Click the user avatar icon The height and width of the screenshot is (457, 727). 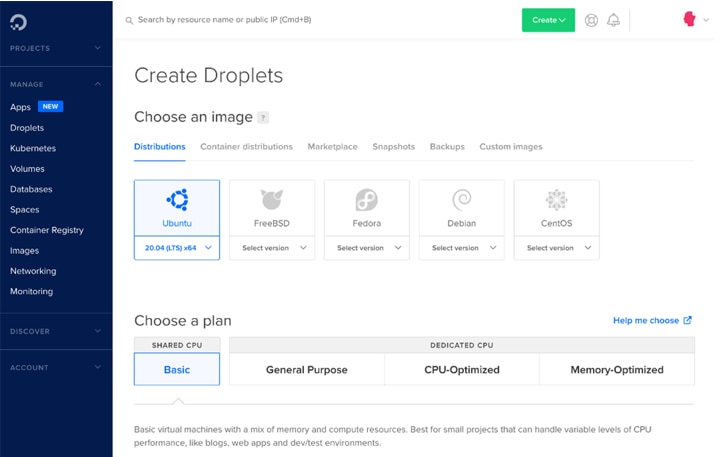pos(689,19)
